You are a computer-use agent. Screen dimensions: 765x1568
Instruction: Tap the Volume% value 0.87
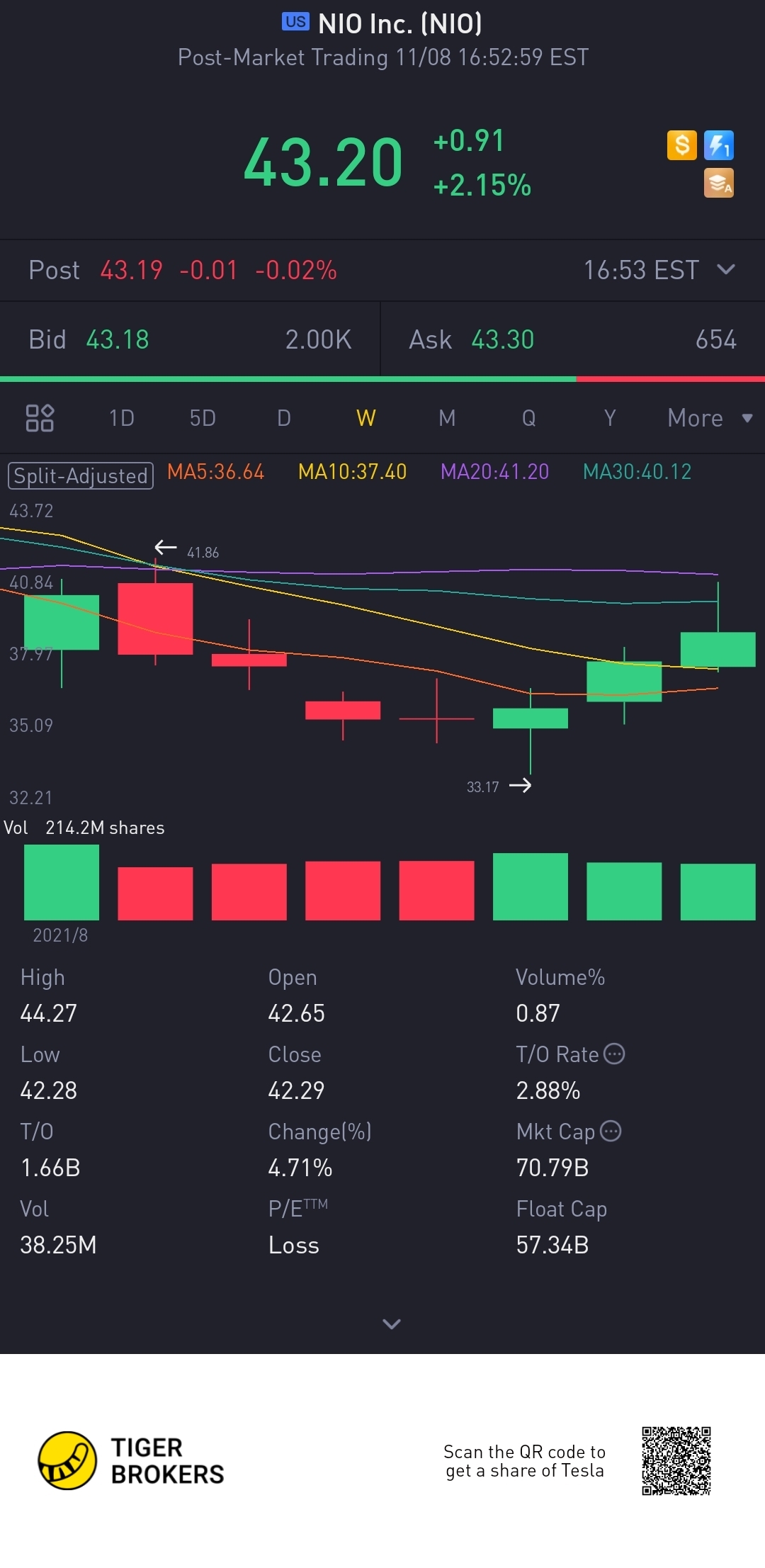point(538,1013)
